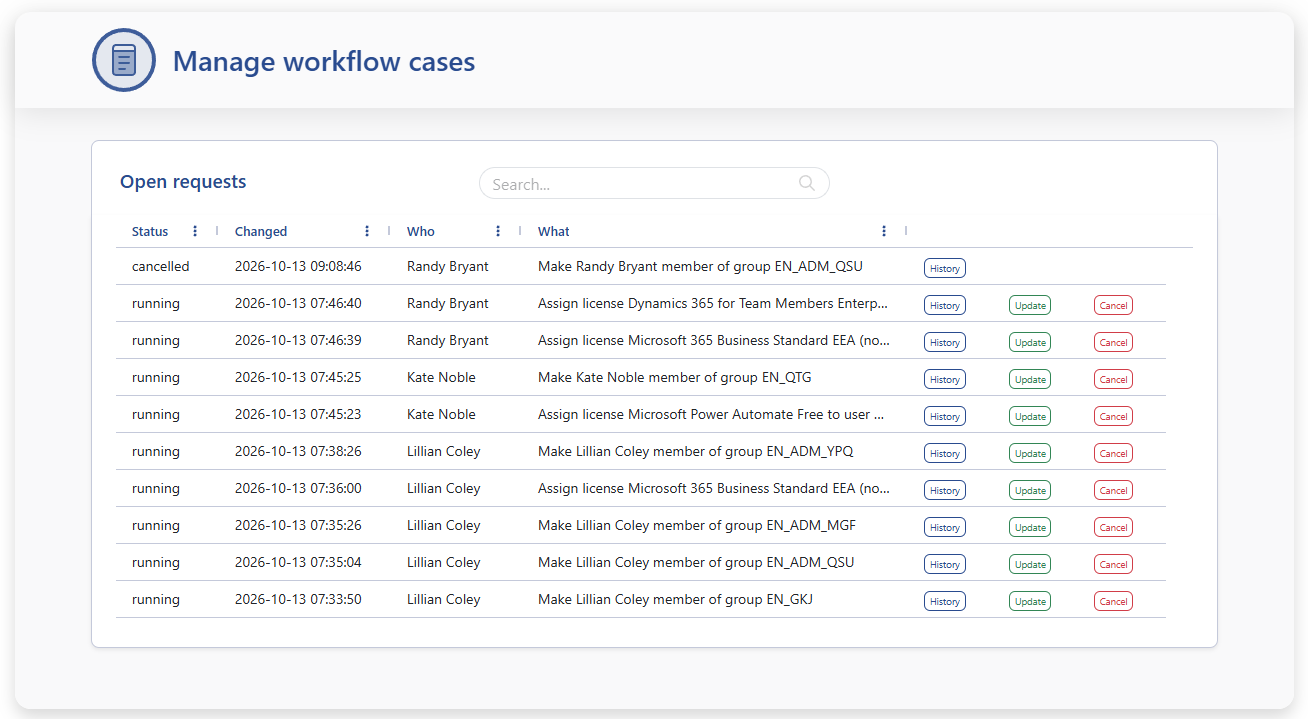The width and height of the screenshot is (1308, 719).
Task: View History for EN_GKJ group request
Action: click(945, 601)
